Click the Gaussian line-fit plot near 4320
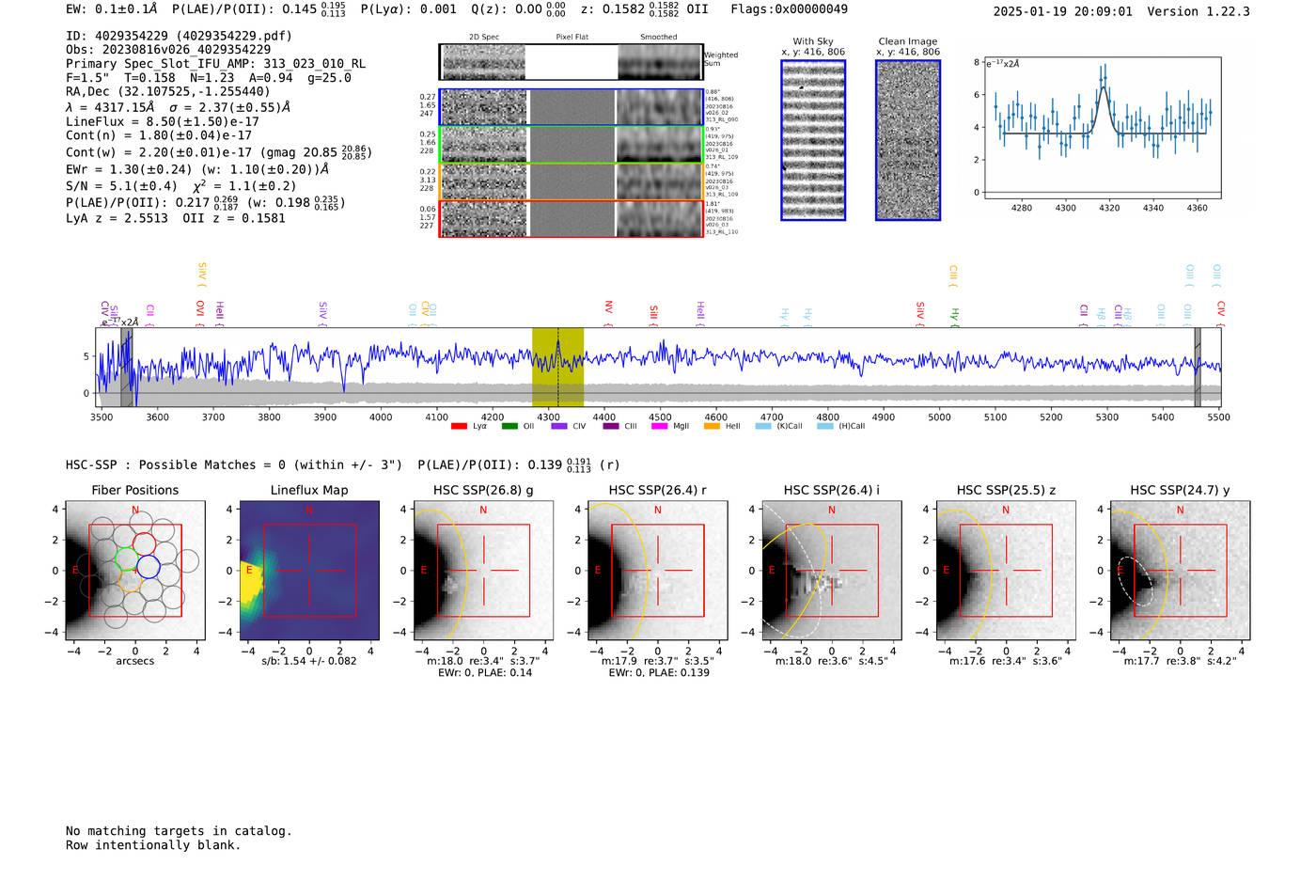The image size is (1316, 896). (x=1102, y=128)
